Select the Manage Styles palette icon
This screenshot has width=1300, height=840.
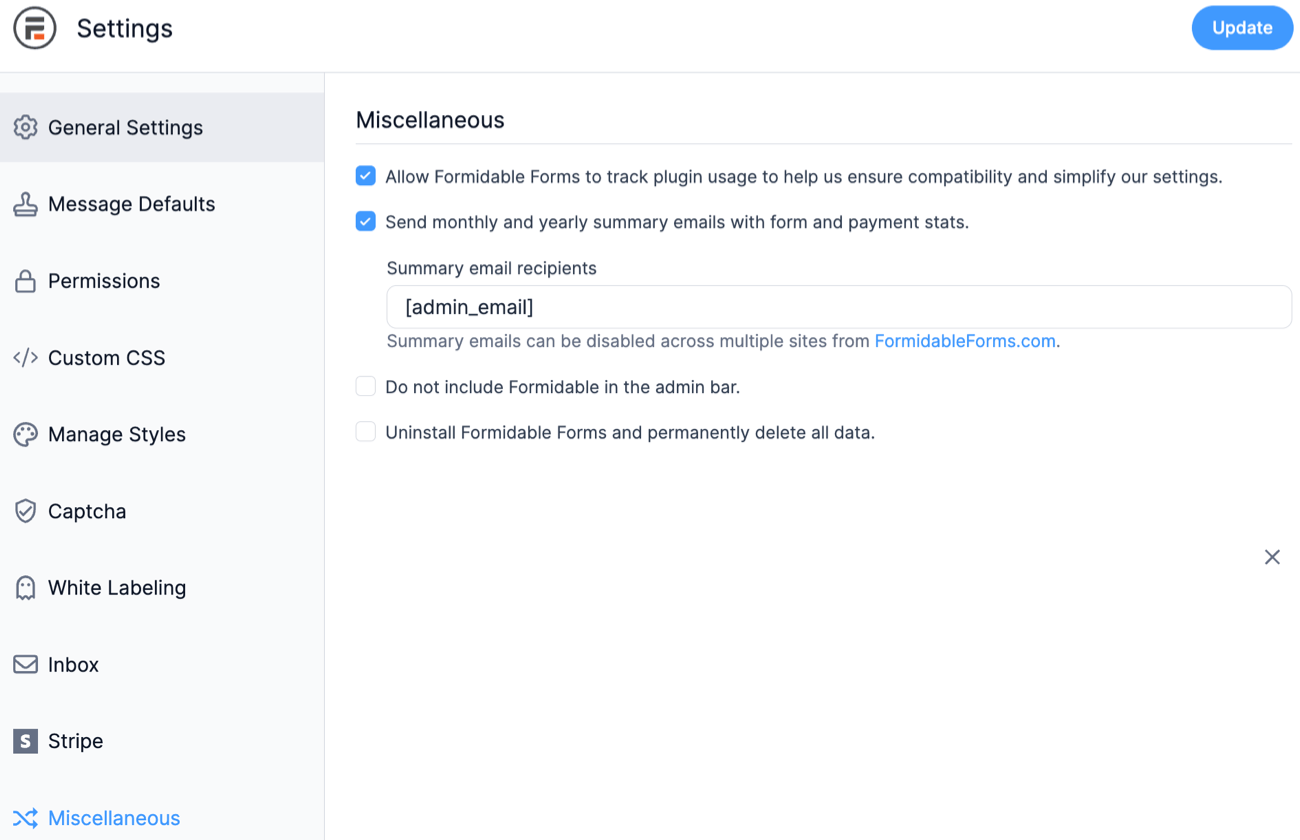pos(25,434)
